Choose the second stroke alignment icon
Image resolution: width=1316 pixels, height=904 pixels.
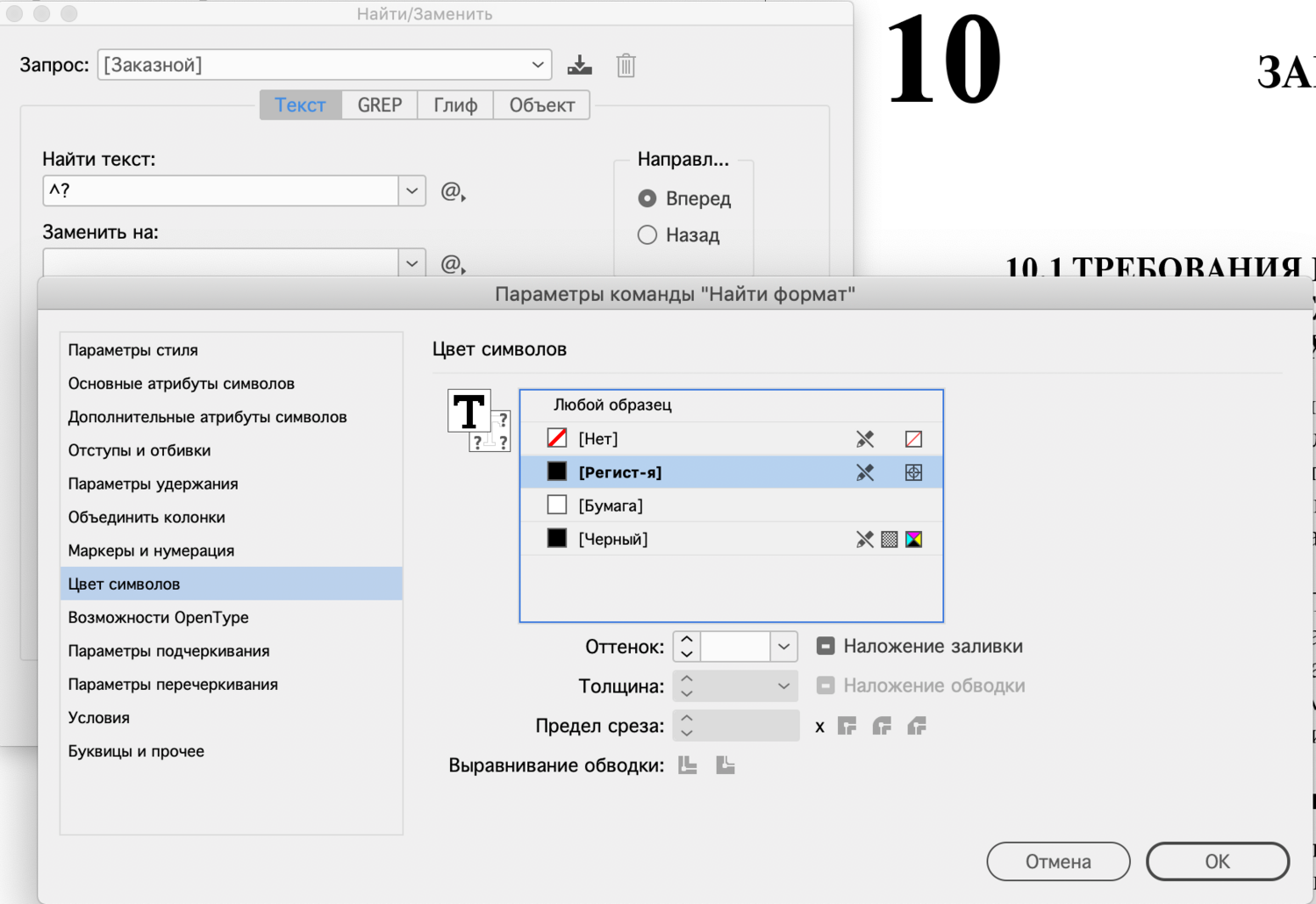point(726,765)
